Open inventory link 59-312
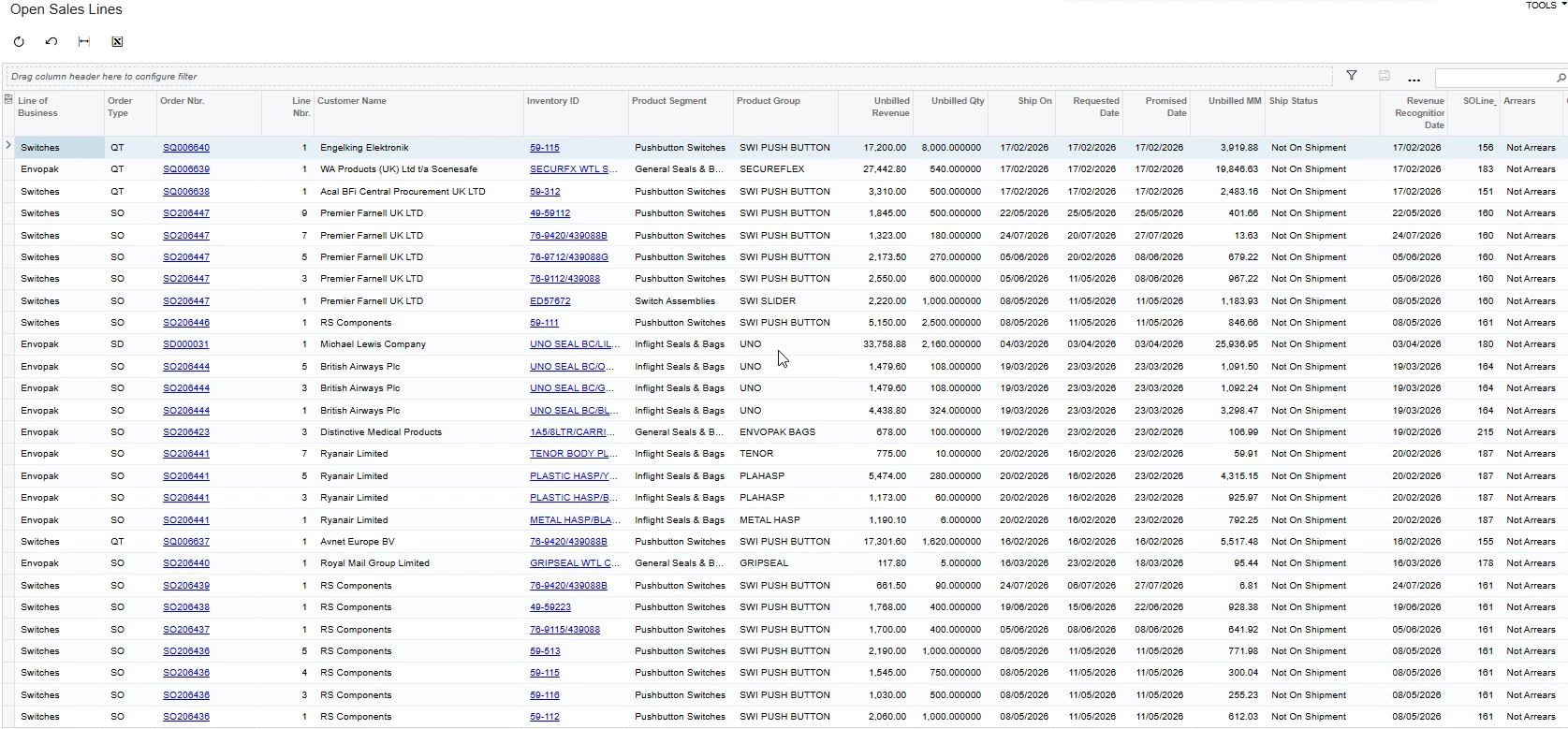Screen dimensions: 1568x729 click(x=545, y=192)
